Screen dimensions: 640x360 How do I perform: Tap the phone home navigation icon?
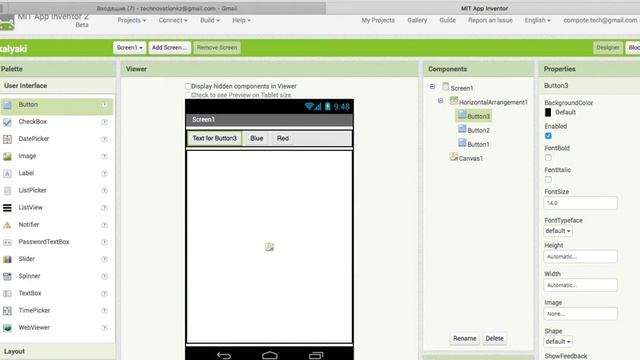pyautogui.click(x=269, y=356)
